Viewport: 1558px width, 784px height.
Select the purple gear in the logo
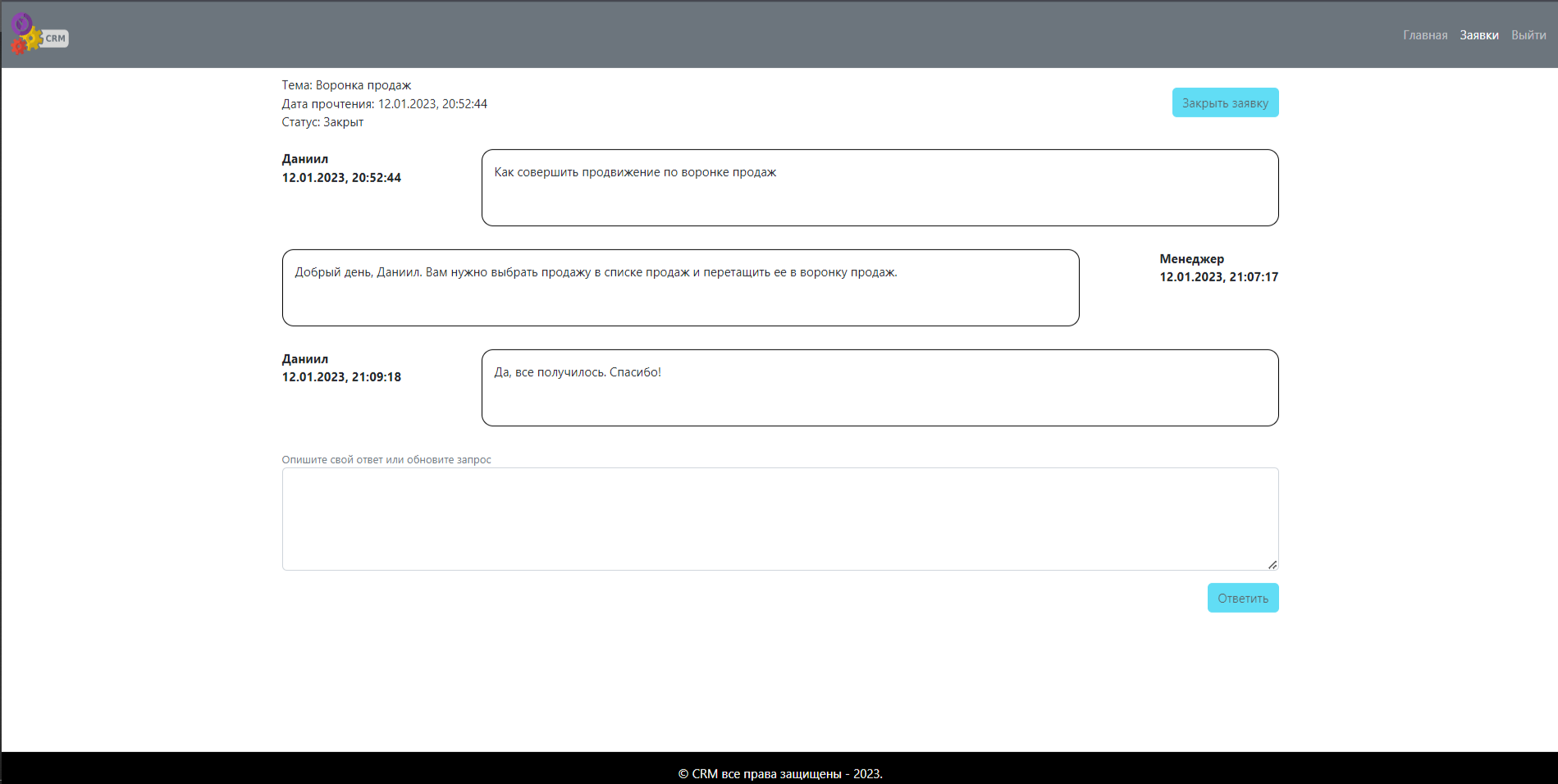(x=21, y=22)
